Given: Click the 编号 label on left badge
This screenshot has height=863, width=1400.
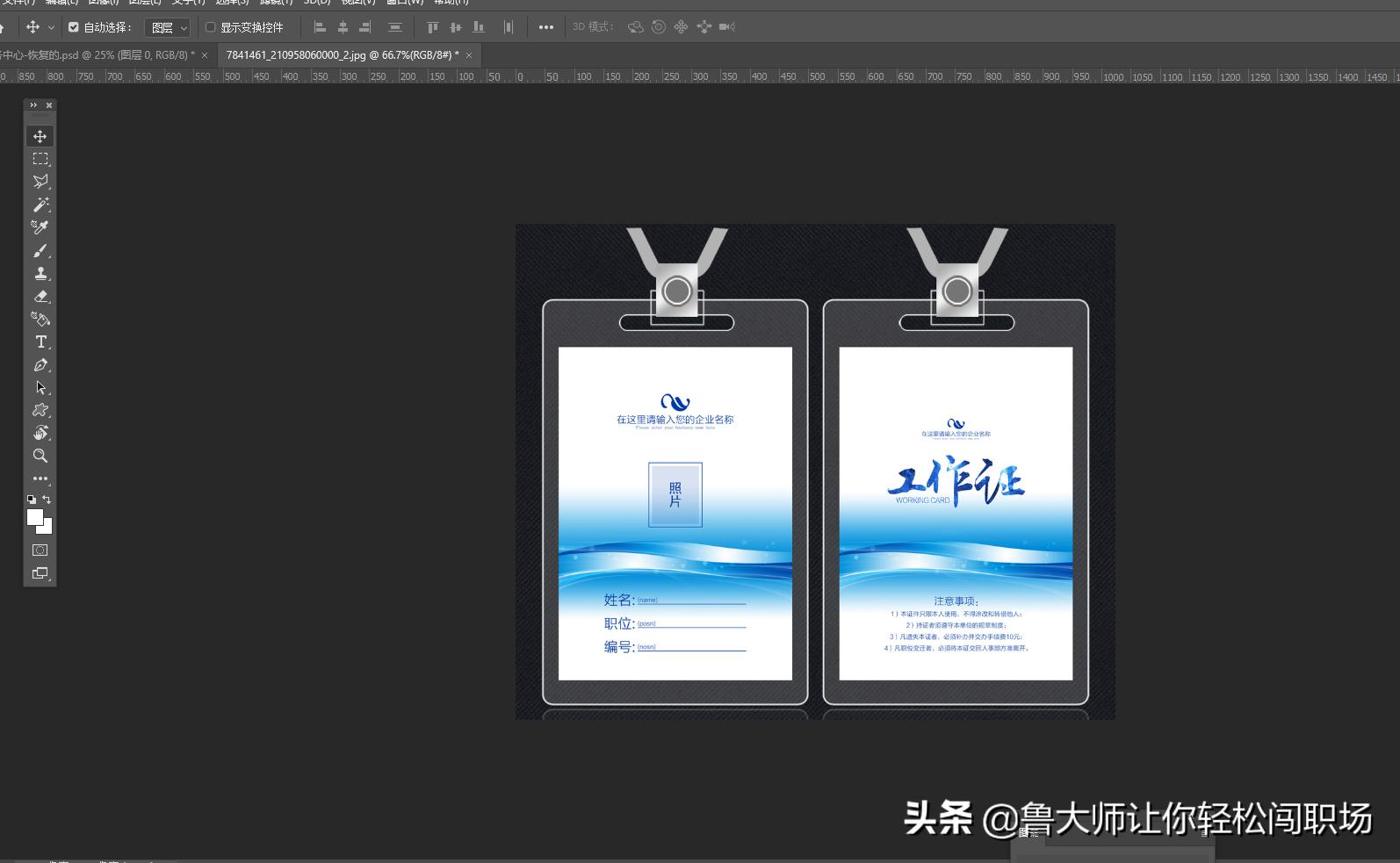Looking at the screenshot, I should [618, 647].
